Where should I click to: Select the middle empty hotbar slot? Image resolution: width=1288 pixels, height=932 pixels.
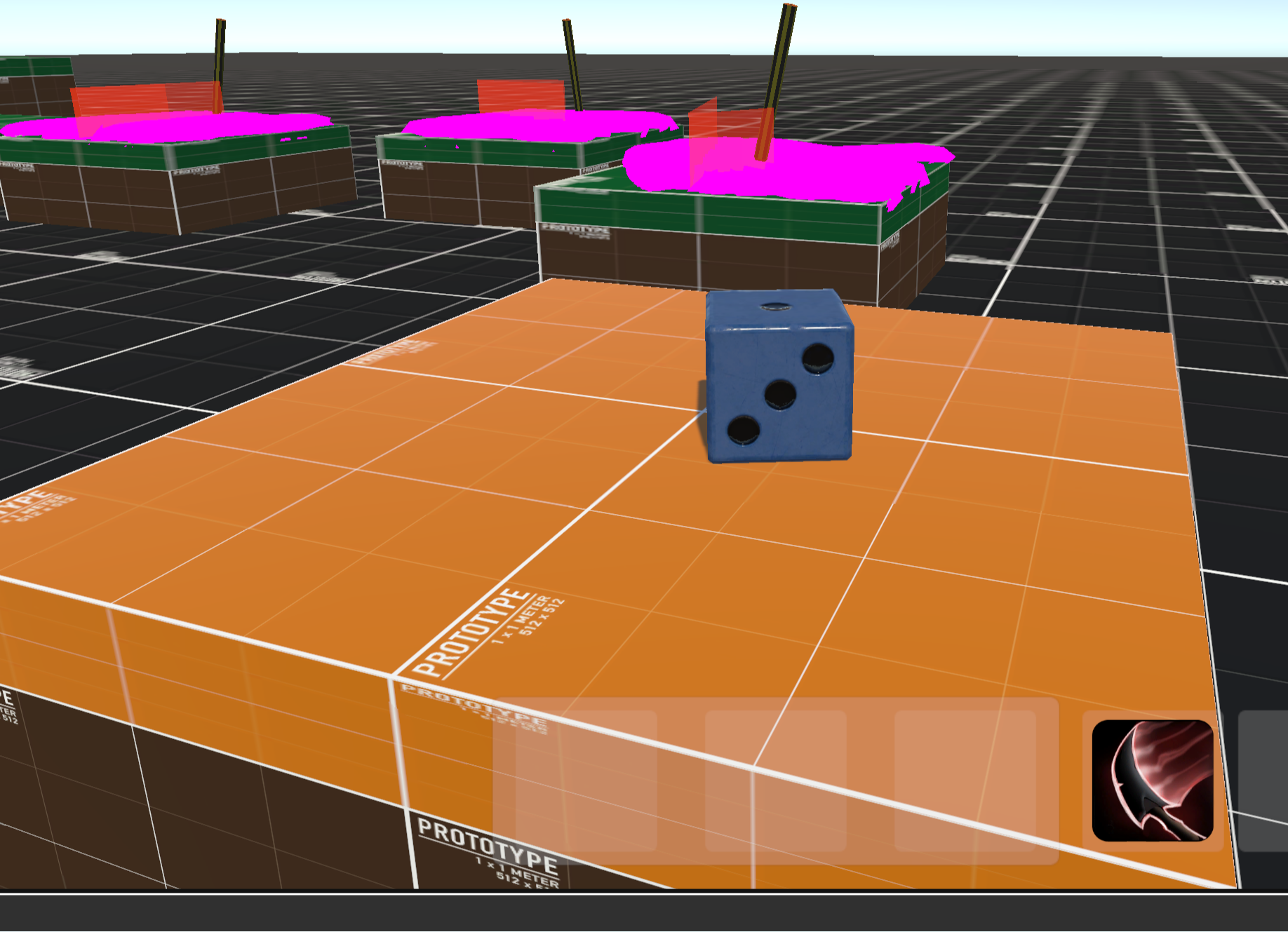pos(776,781)
